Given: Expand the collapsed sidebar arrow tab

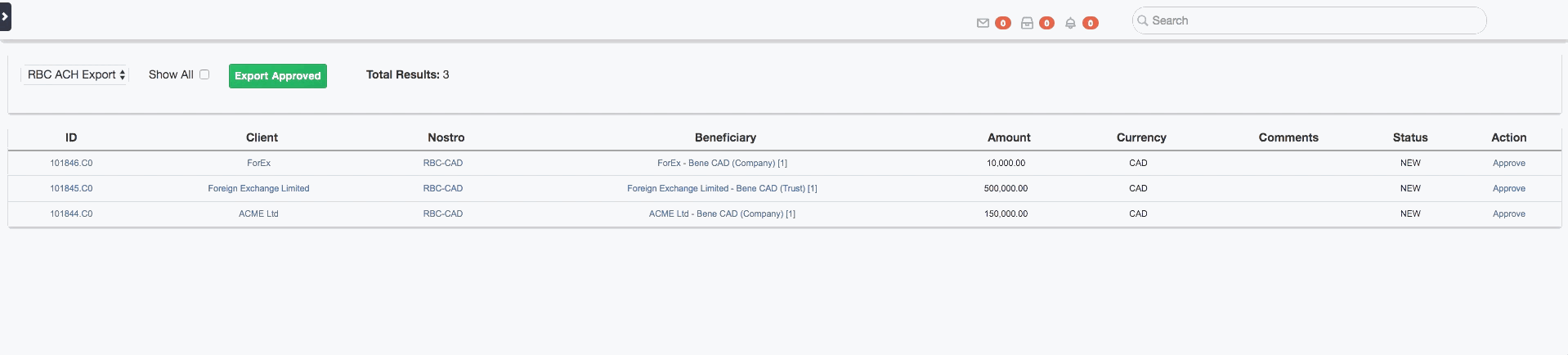Looking at the screenshot, I should pyautogui.click(x=5, y=16).
